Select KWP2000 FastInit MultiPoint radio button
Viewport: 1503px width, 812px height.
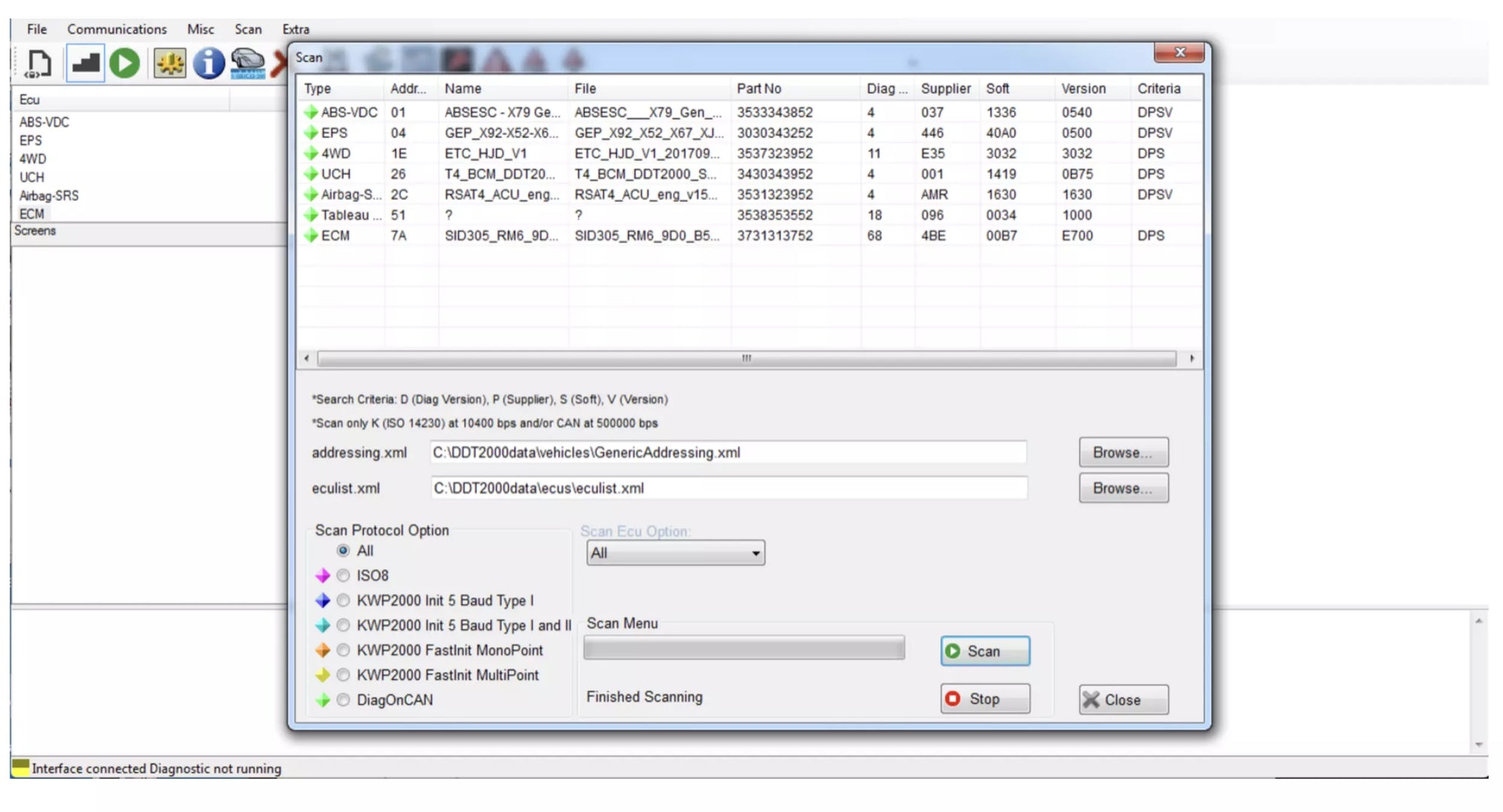coord(343,675)
